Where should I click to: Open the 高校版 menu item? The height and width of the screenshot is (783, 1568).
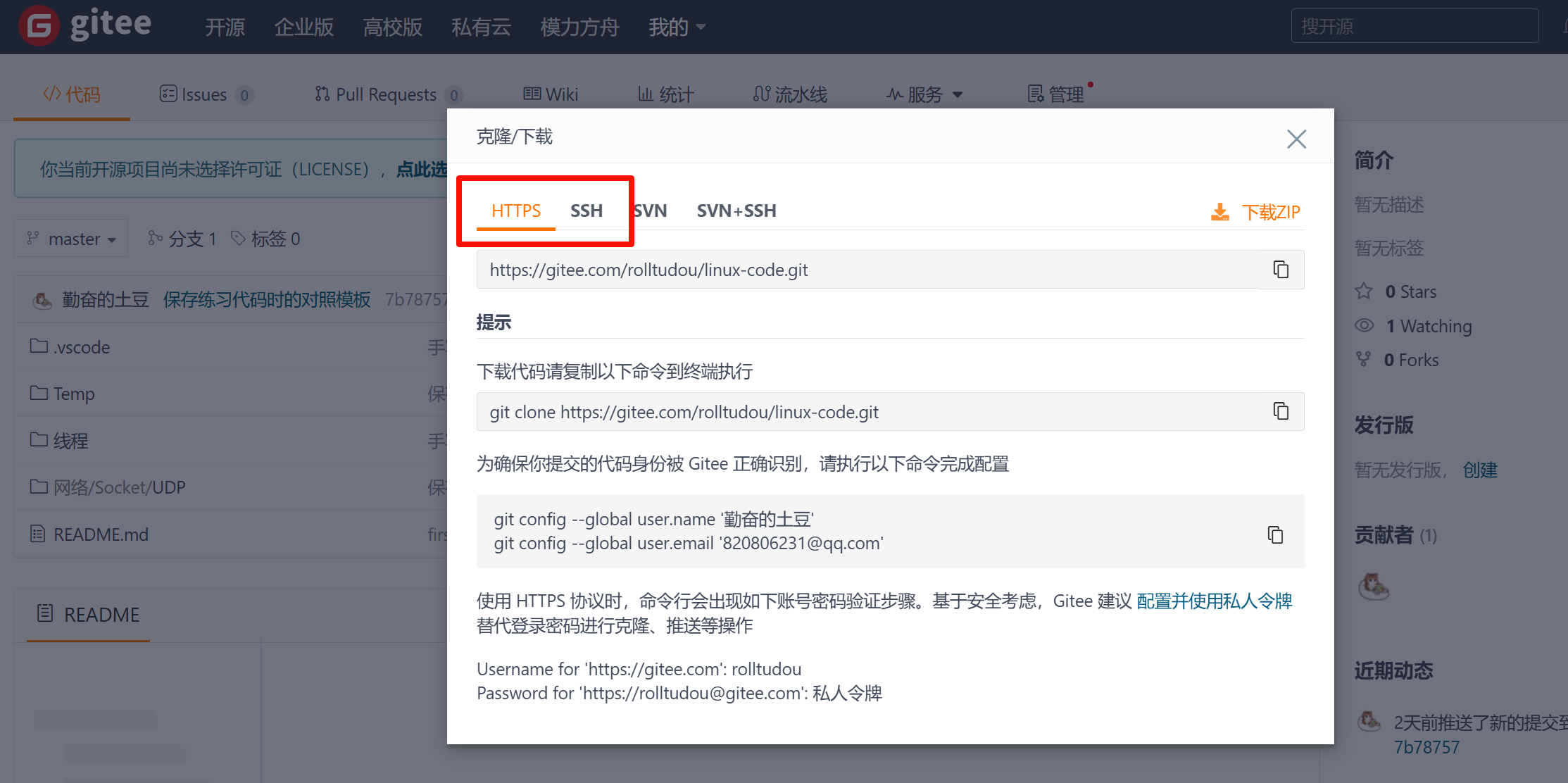pyautogui.click(x=392, y=27)
